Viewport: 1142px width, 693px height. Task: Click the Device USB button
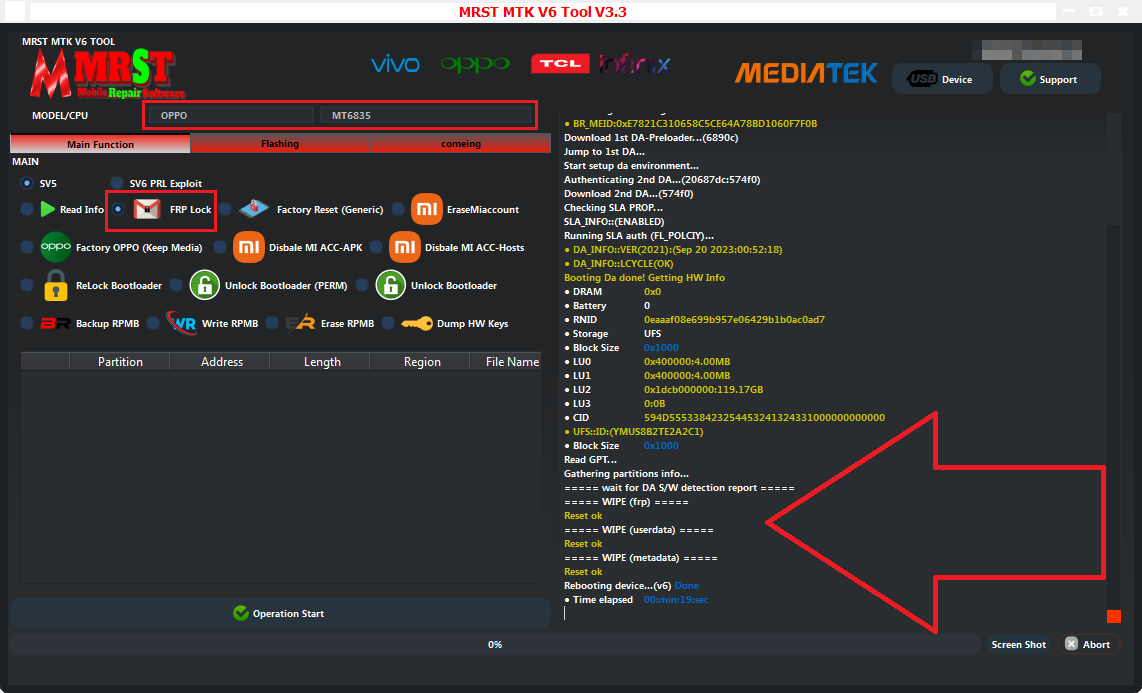click(942, 79)
